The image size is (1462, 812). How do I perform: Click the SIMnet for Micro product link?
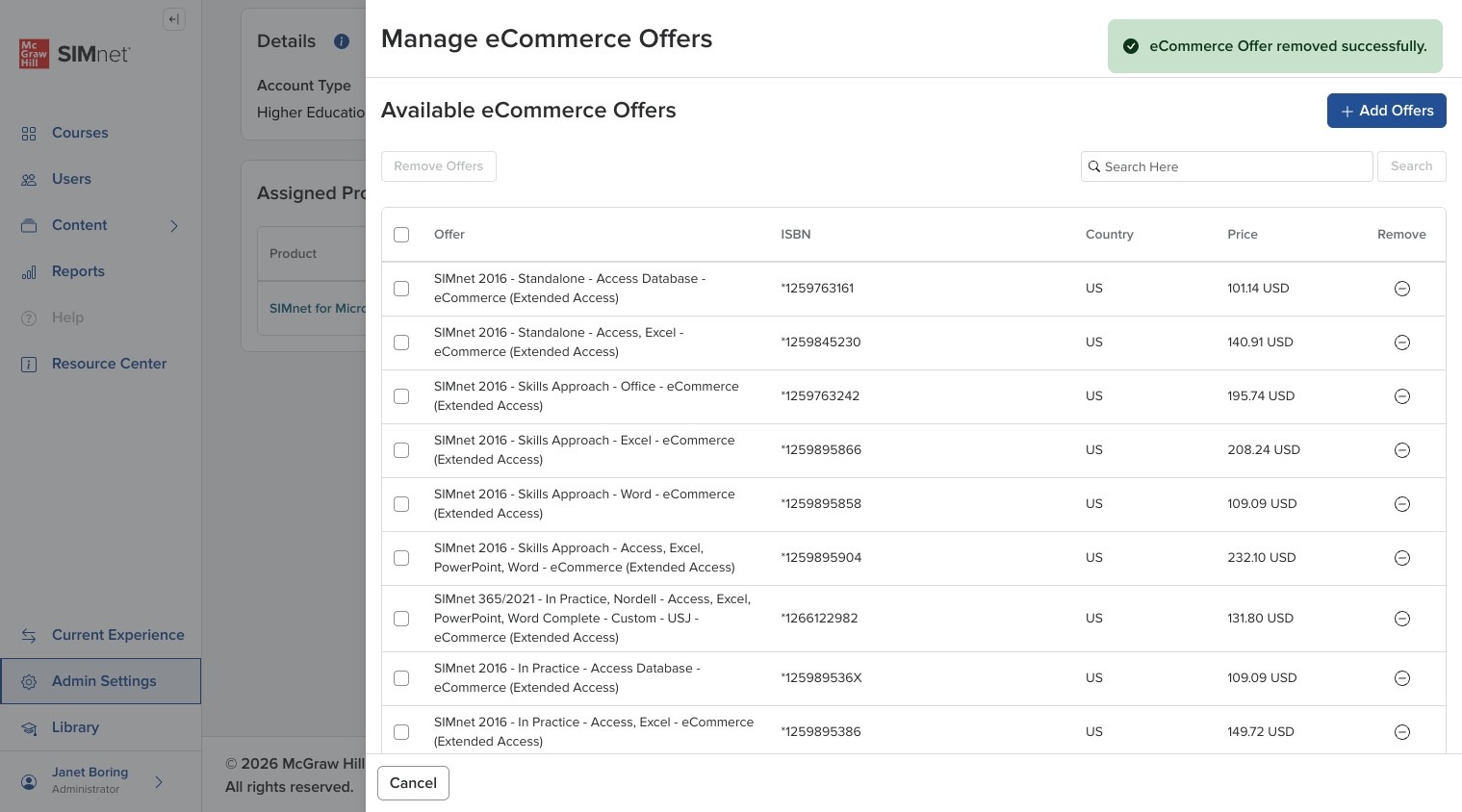tap(318, 309)
